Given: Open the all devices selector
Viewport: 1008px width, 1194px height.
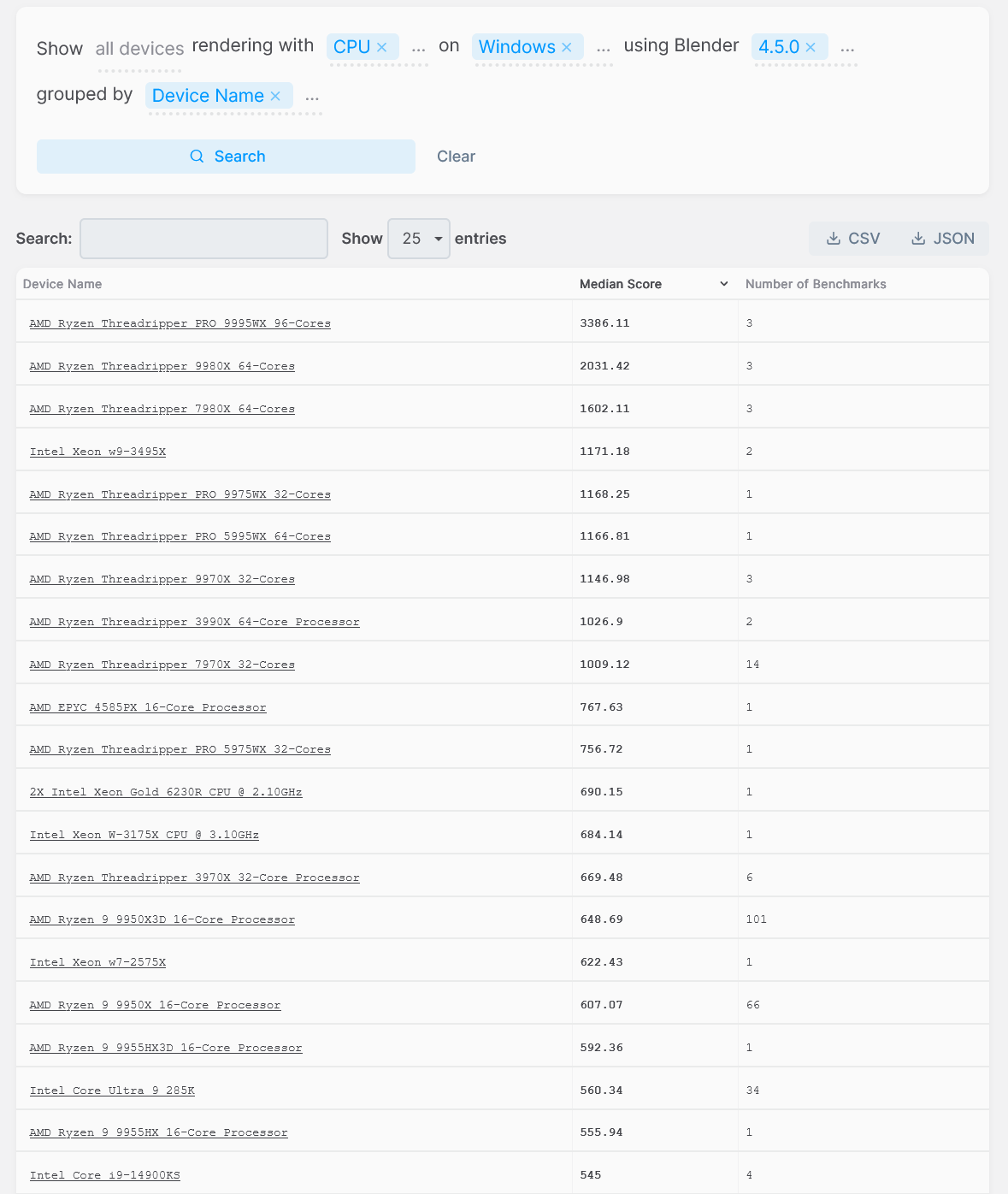Looking at the screenshot, I should tap(139, 49).
